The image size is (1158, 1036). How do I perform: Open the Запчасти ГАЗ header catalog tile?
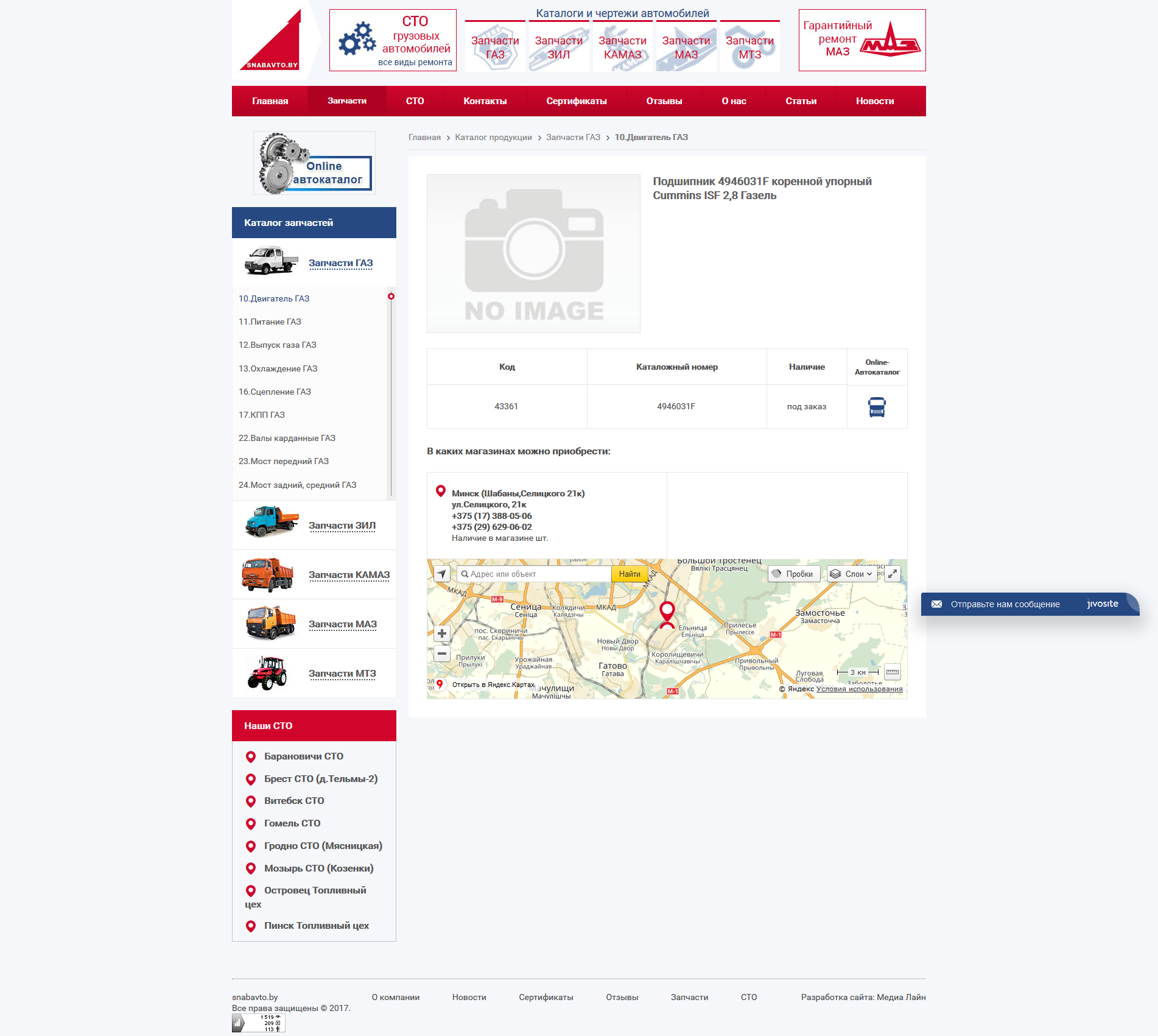(495, 47)
